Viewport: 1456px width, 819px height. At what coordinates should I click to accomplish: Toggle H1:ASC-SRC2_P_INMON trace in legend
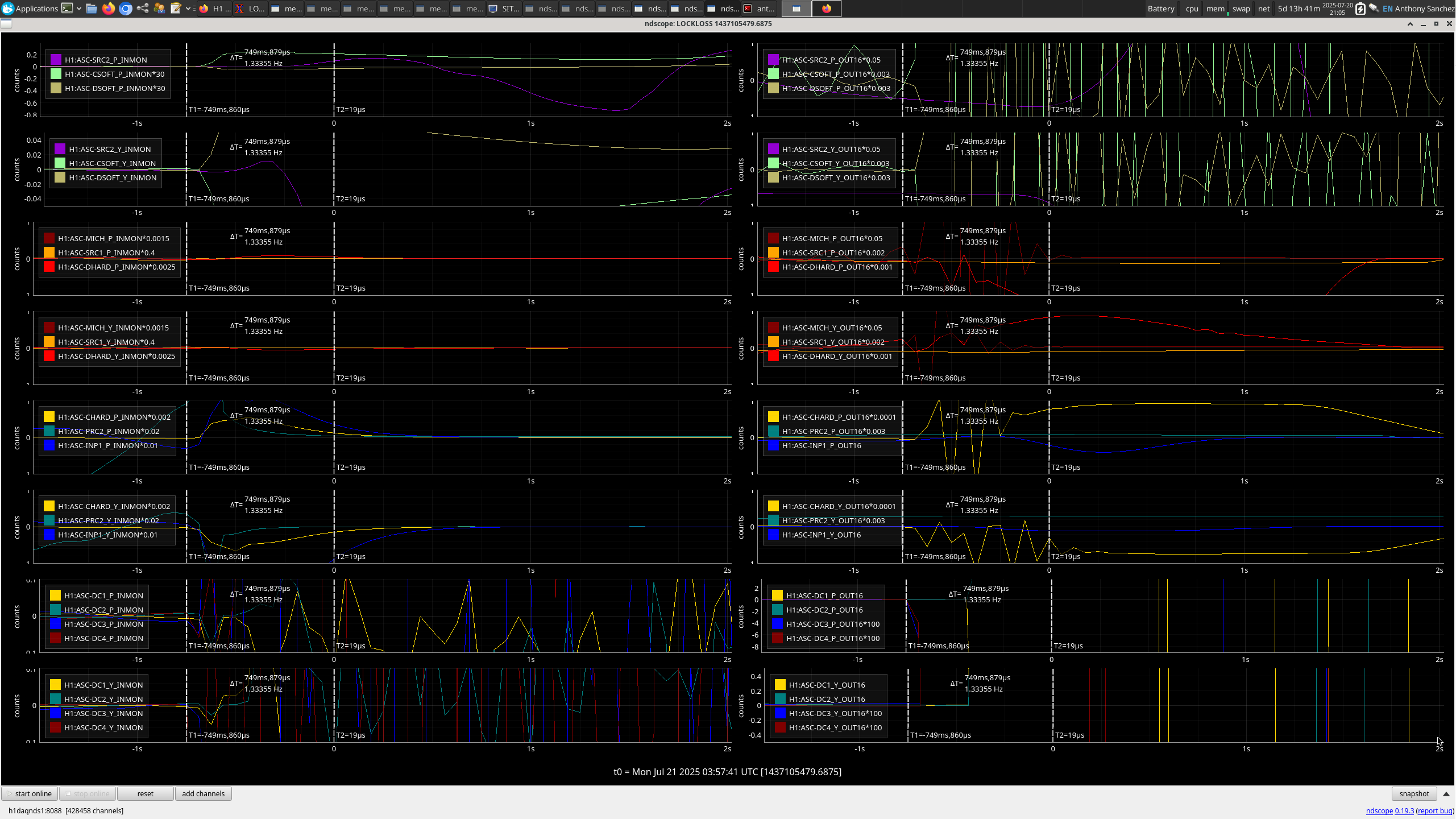[106, 60]
